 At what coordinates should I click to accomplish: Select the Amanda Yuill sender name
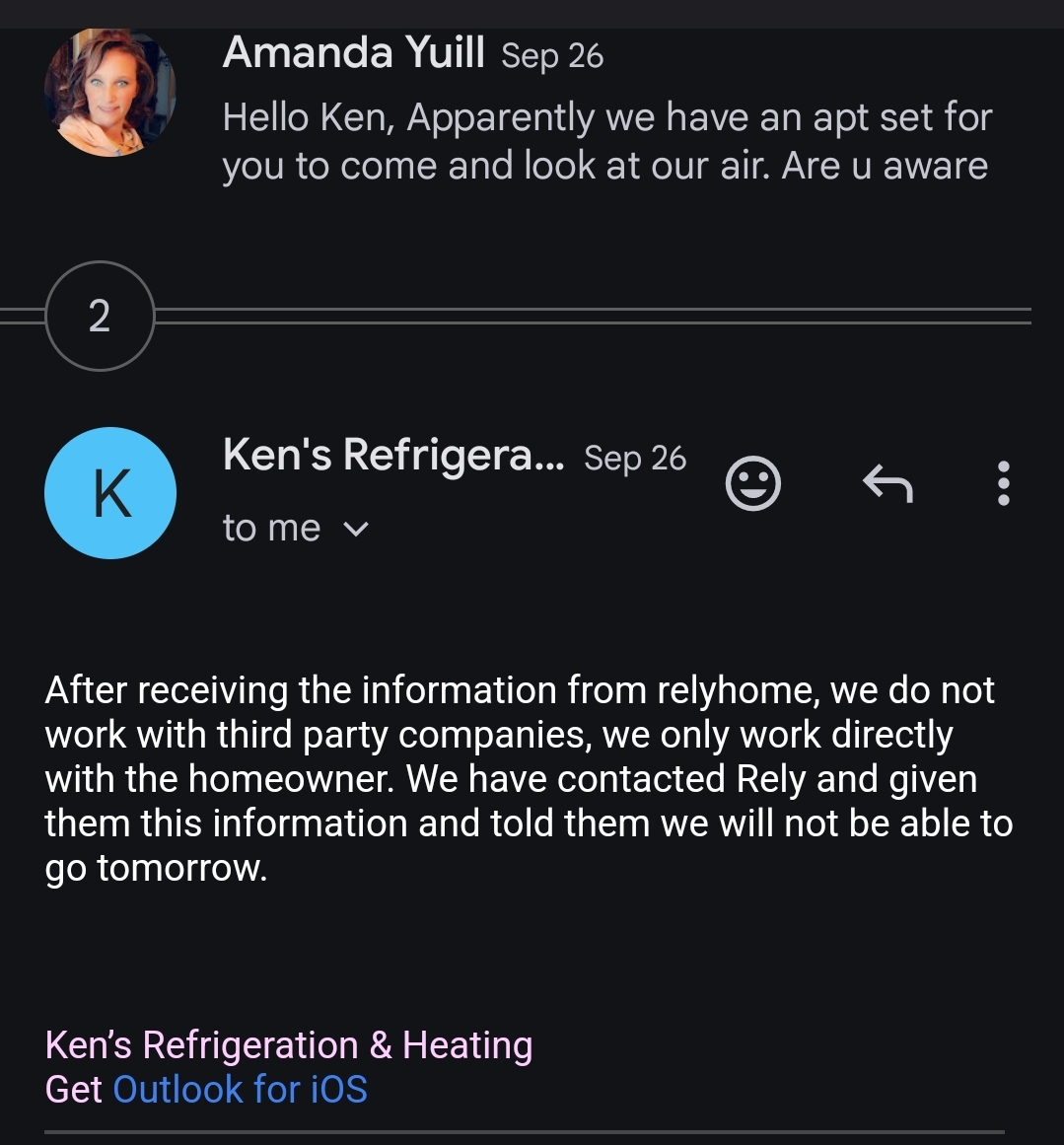pyautogui.click(x=353, y=52)
